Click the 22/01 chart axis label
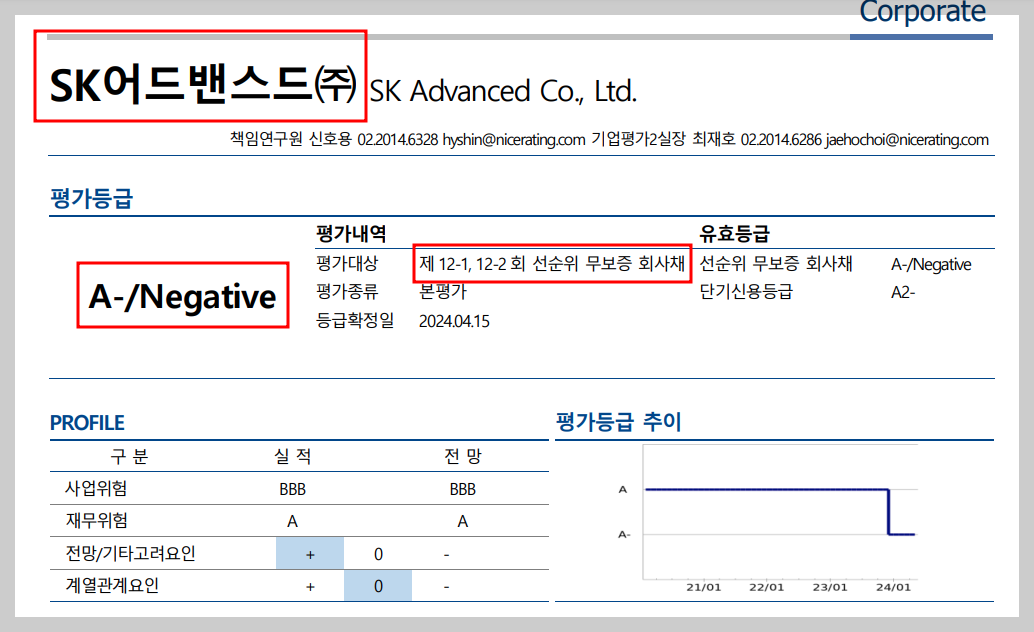1034x632 pixels. pyautogui.click(x=766, y=587)
